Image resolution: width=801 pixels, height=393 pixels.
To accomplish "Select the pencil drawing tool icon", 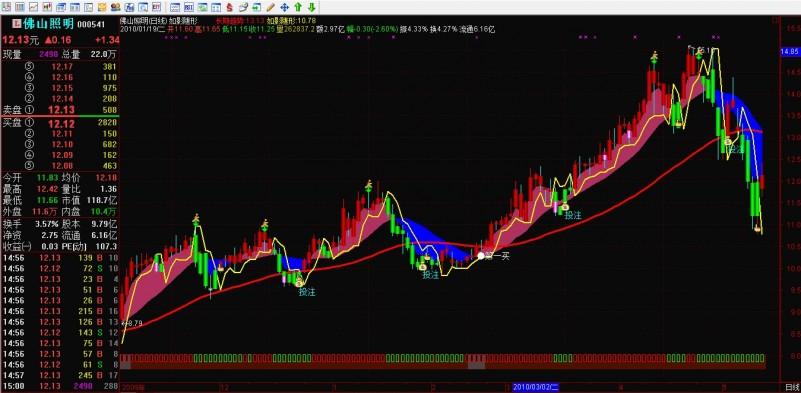I will (271, 7).
